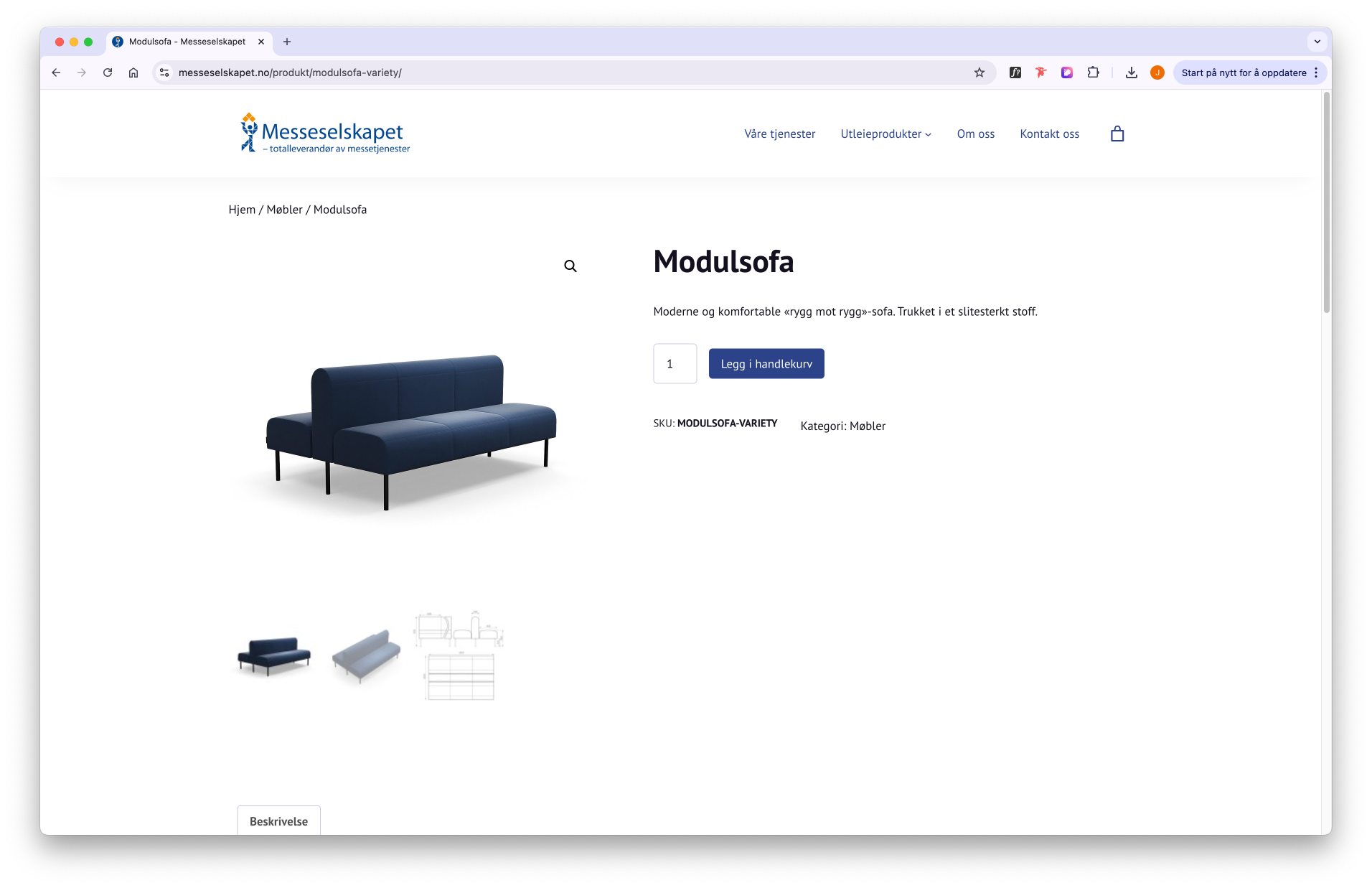
Task: Open the orange profile avatar
Action: (1157, 73)
